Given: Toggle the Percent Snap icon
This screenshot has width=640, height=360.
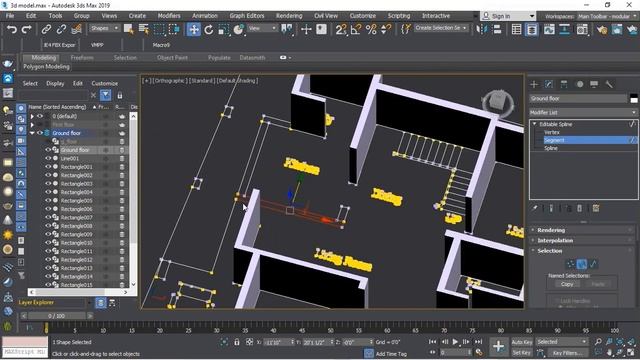Looking at the screenshot, I should tap(371, 29).
